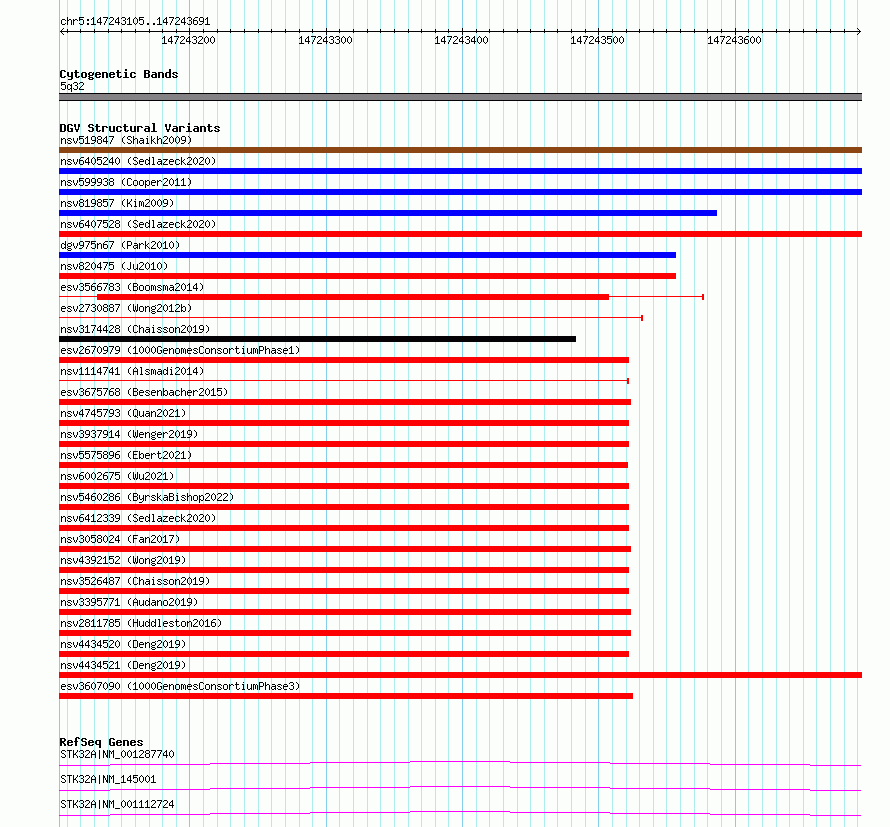The width and height of the screenshot is (890, 827).
Task: Open variant nsv5460286 (ByrskaBishop2022) label
Action: [147, 497]
